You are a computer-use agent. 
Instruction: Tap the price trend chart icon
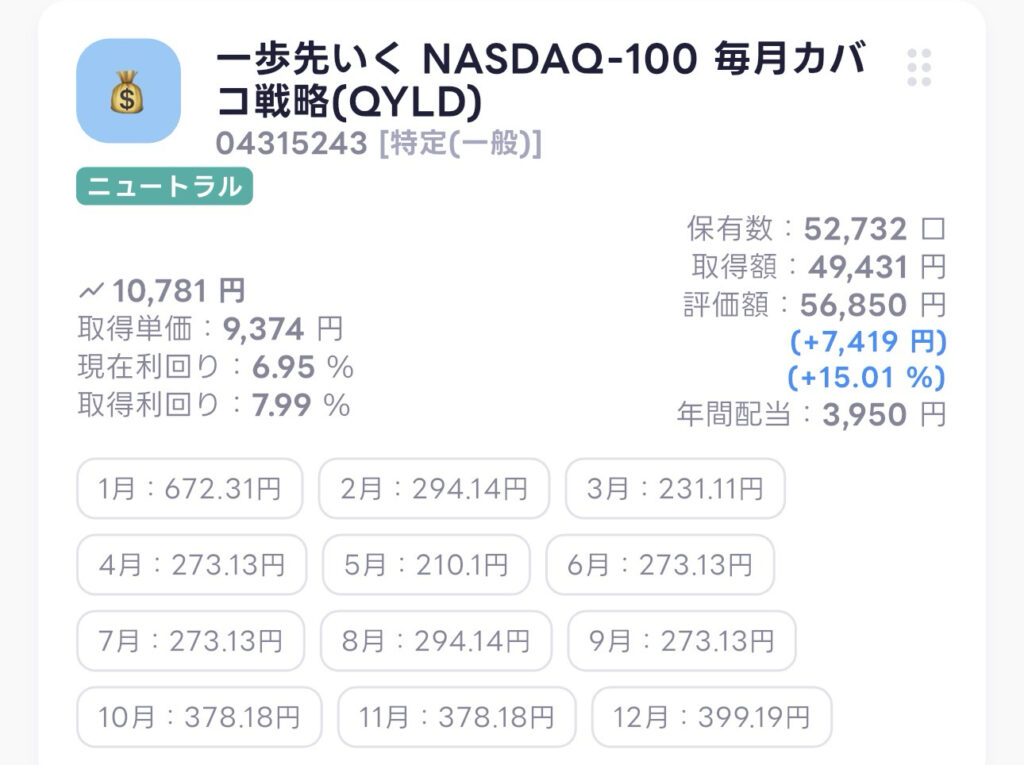[91, 291]
